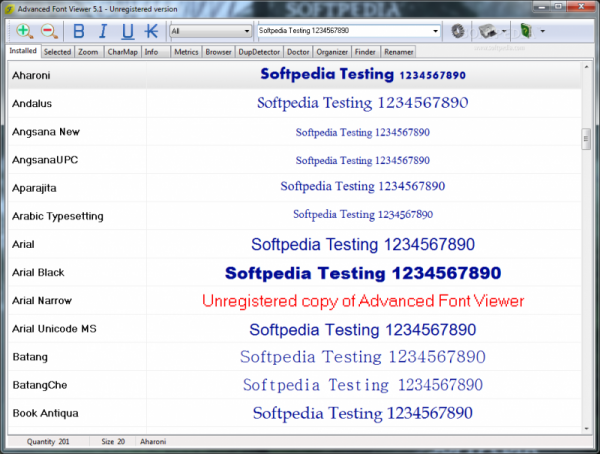Screen dimensions: 600x454
Task: Expand the help book dropdown arrow
Action: pyautogui.click(x=543, y=31)
